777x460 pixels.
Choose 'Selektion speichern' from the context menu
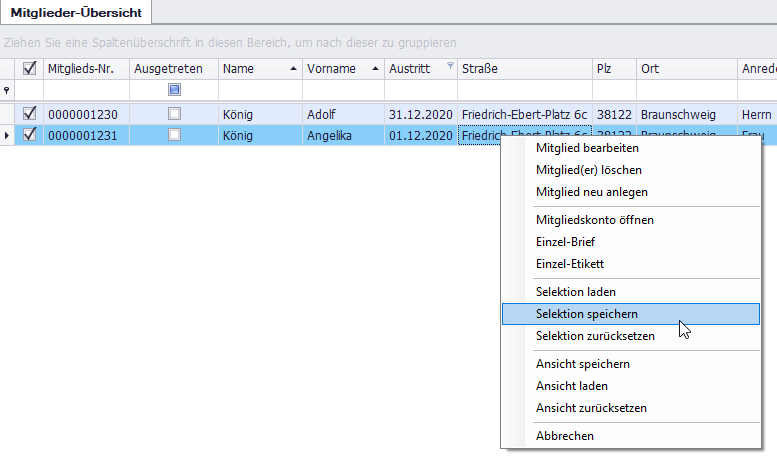[x=586, y=313]
